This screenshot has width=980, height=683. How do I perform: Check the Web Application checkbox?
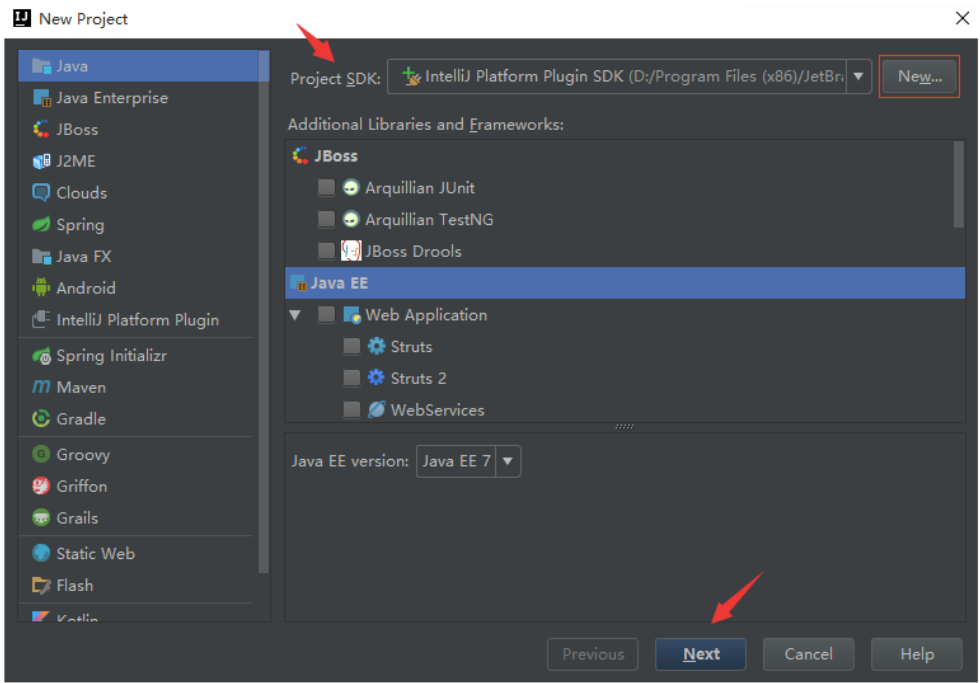tap(326, 314)
